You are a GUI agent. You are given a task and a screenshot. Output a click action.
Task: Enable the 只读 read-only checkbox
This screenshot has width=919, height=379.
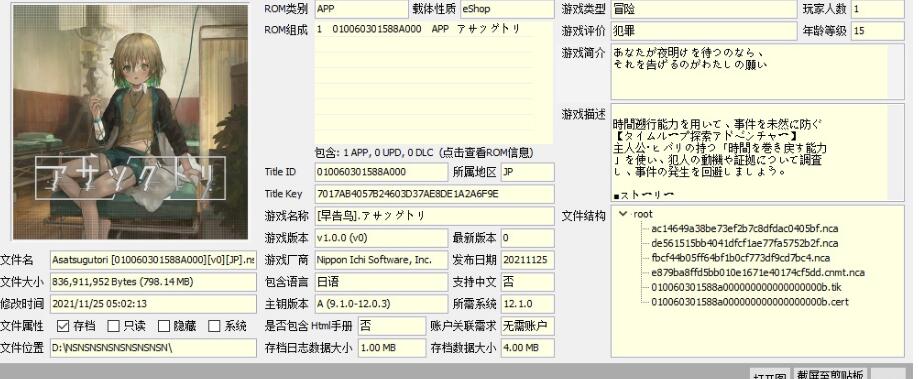tap(114, 326)
